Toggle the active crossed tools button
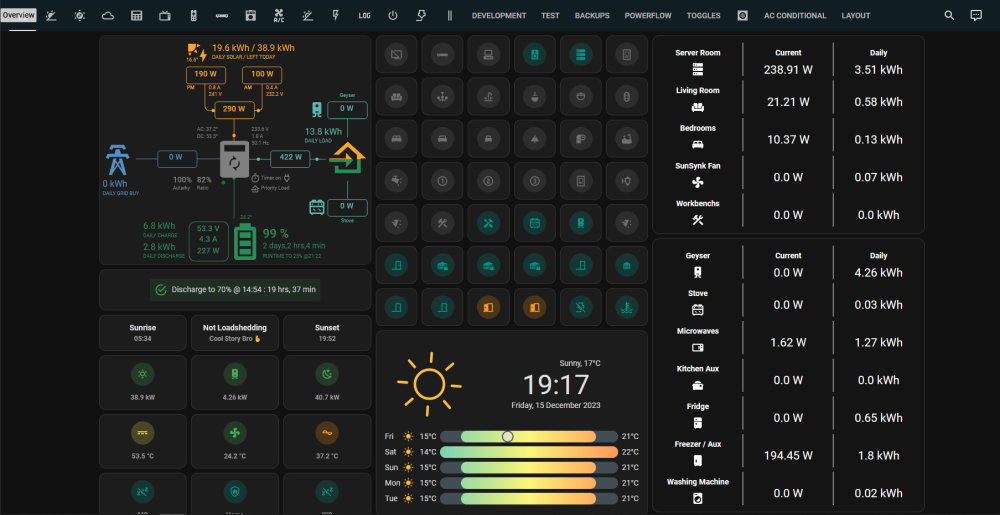1000x515 pixels. point(488,224)
